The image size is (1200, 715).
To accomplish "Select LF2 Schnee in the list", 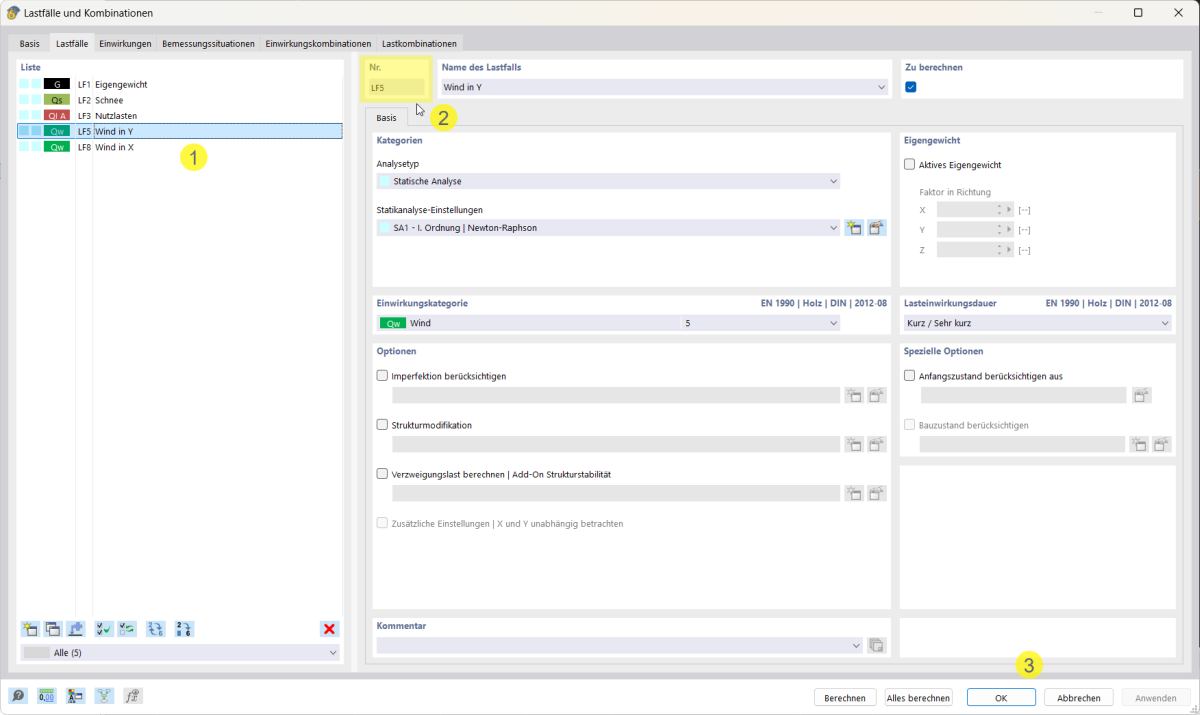I will (180, 100).
